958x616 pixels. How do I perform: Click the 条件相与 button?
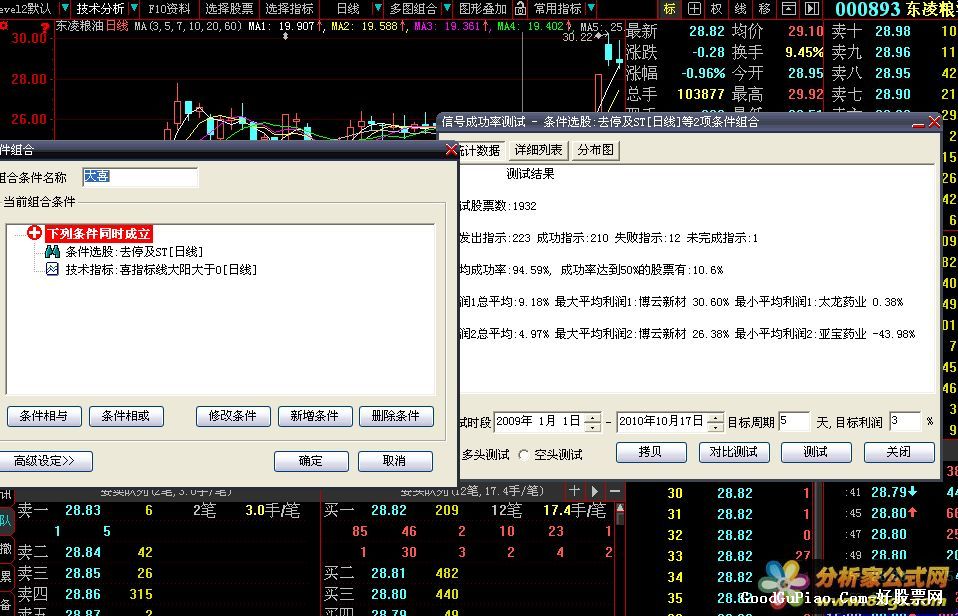(45, 416)
